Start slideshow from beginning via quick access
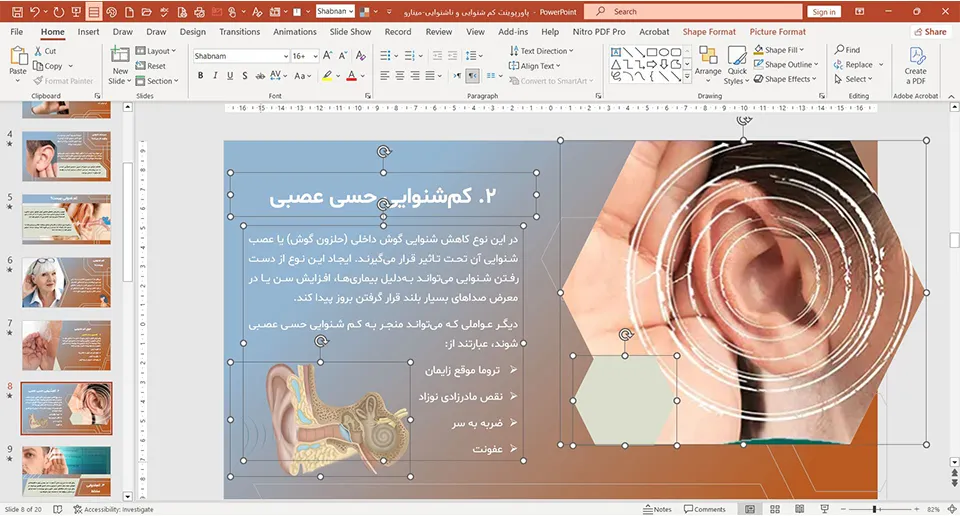Viewport: 960px width, 516px height. [x=76, y=12]
